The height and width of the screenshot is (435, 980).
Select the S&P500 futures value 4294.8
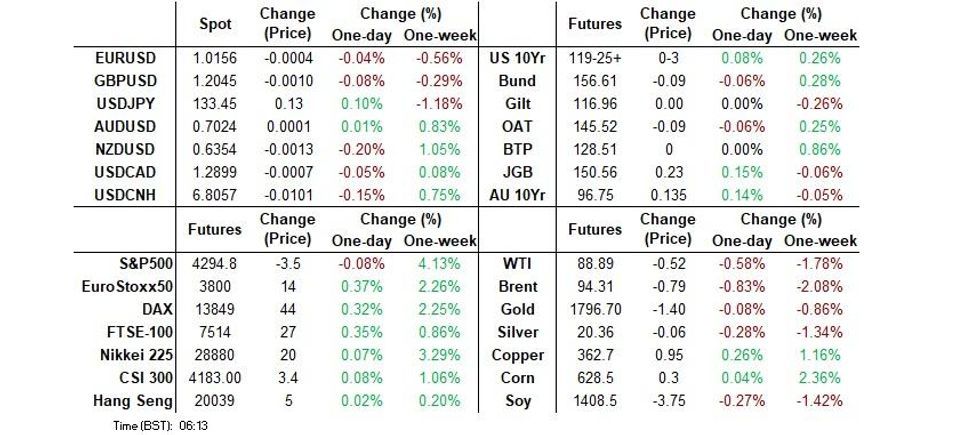click(x=214, y=266)
